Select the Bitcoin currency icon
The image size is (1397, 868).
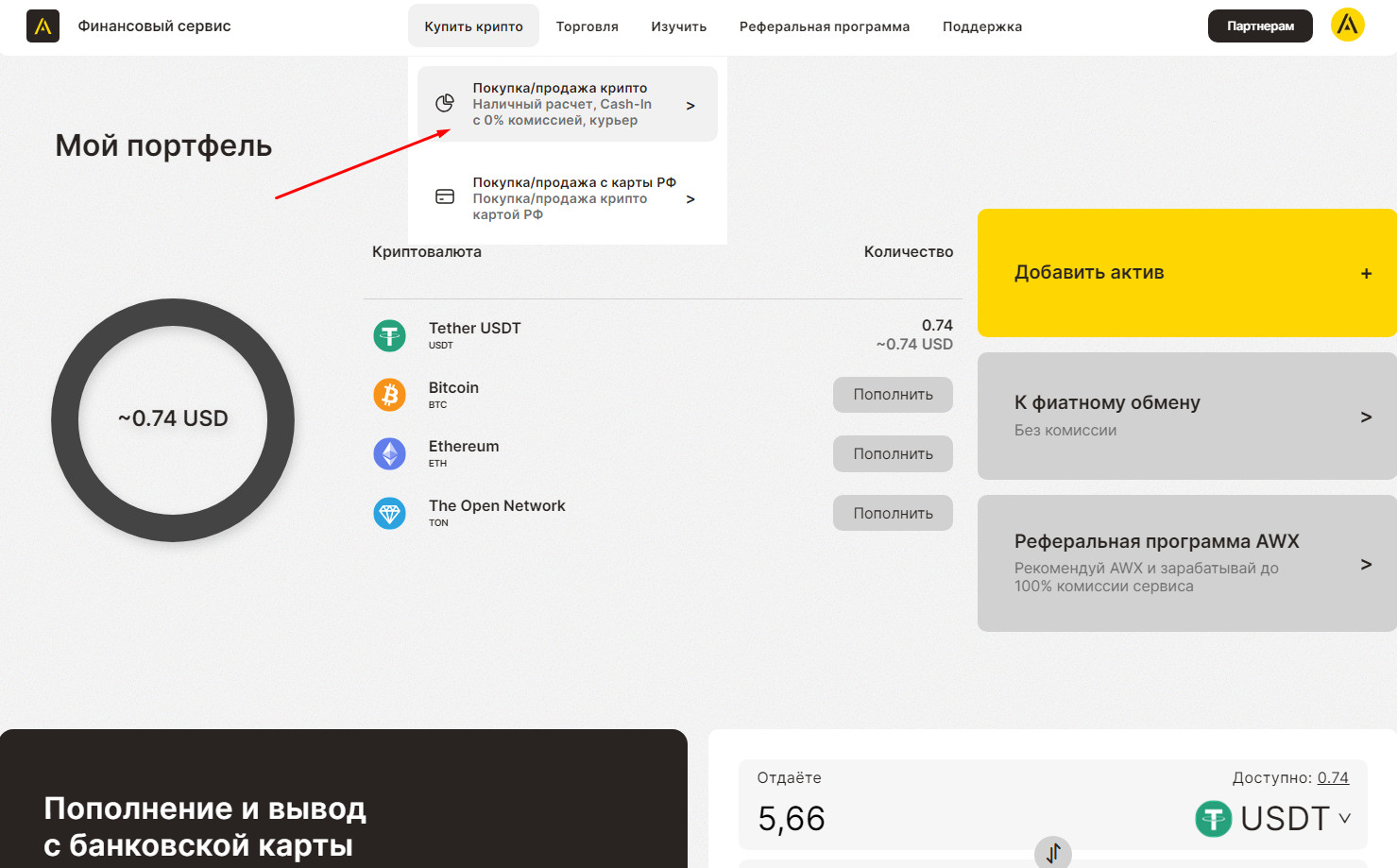(389, 395)
